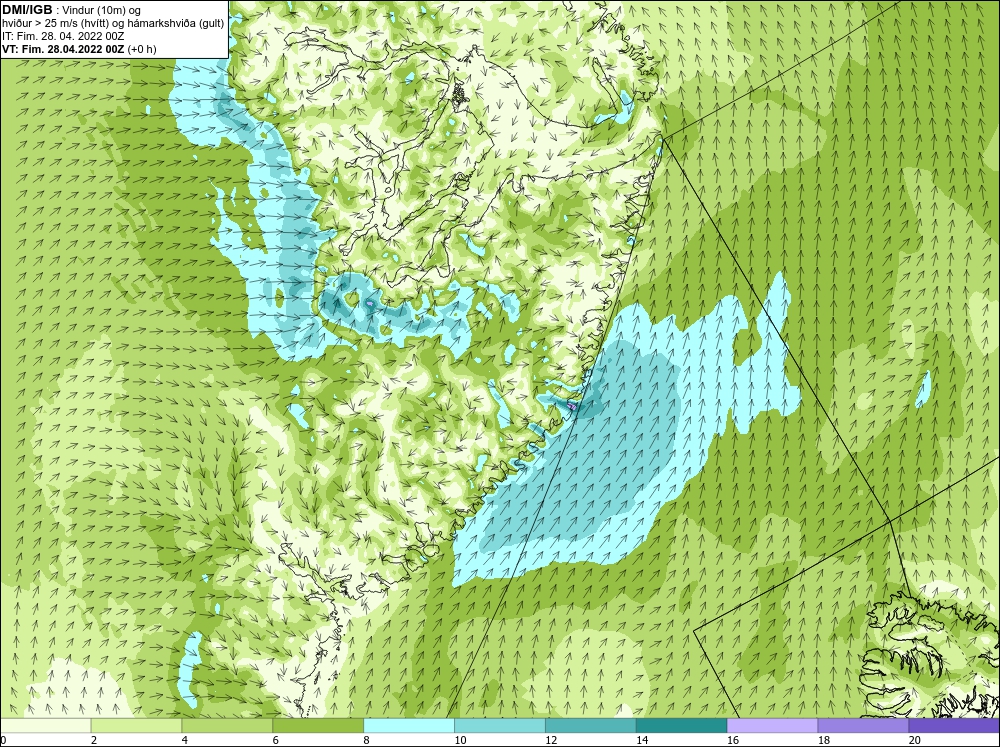Click the legend scale label "16"
The image size is (1000, 747).
(x=733, y=740)
